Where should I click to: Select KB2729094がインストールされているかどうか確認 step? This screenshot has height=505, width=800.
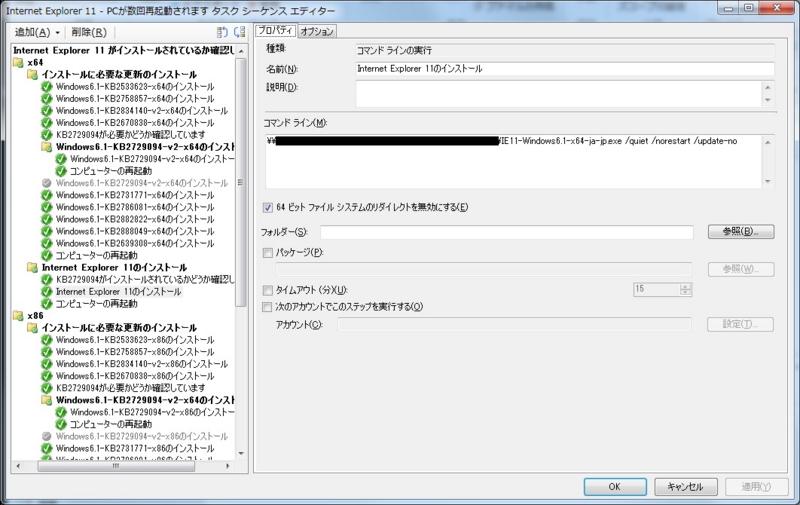(145, 280)
